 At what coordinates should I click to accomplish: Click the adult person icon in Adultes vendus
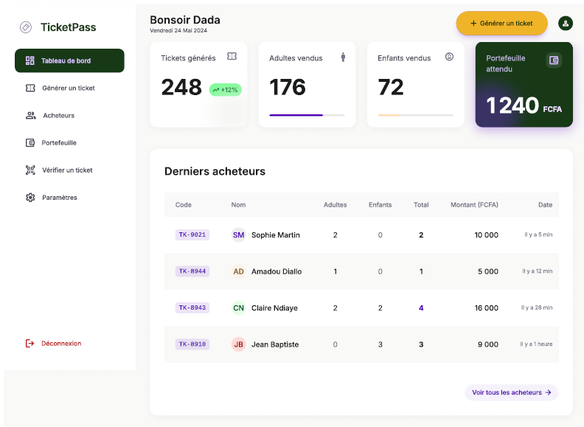[x=343, y=57]
